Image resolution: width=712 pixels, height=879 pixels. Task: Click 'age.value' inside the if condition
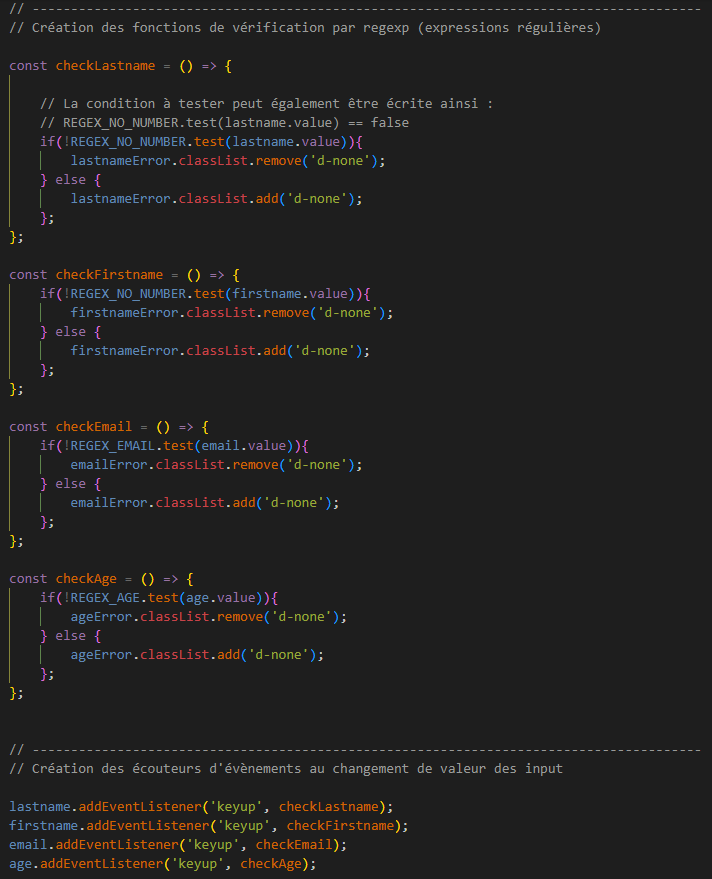click(221, 598)
